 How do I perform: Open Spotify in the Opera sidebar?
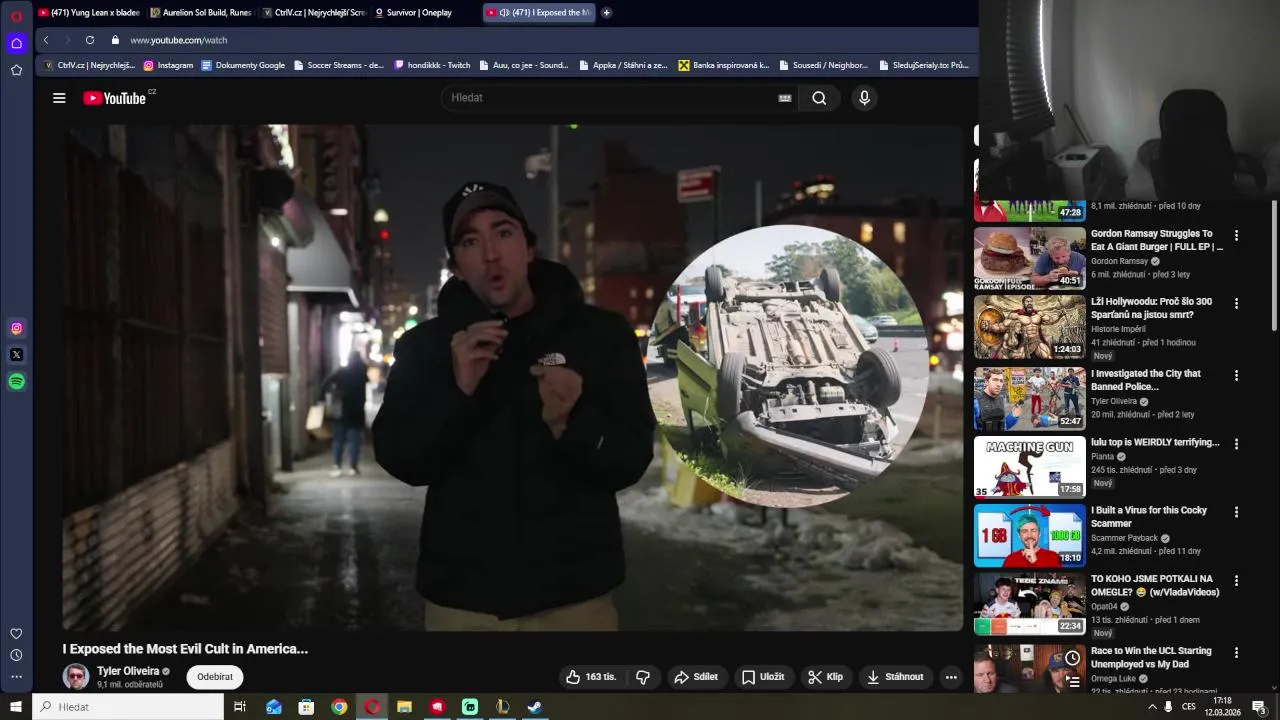(x=16, y=381)
